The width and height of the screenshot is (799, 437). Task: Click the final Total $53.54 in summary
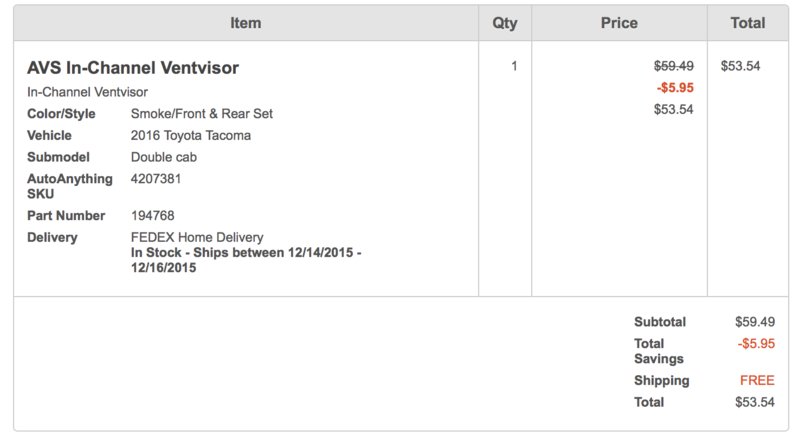(755, 402)
